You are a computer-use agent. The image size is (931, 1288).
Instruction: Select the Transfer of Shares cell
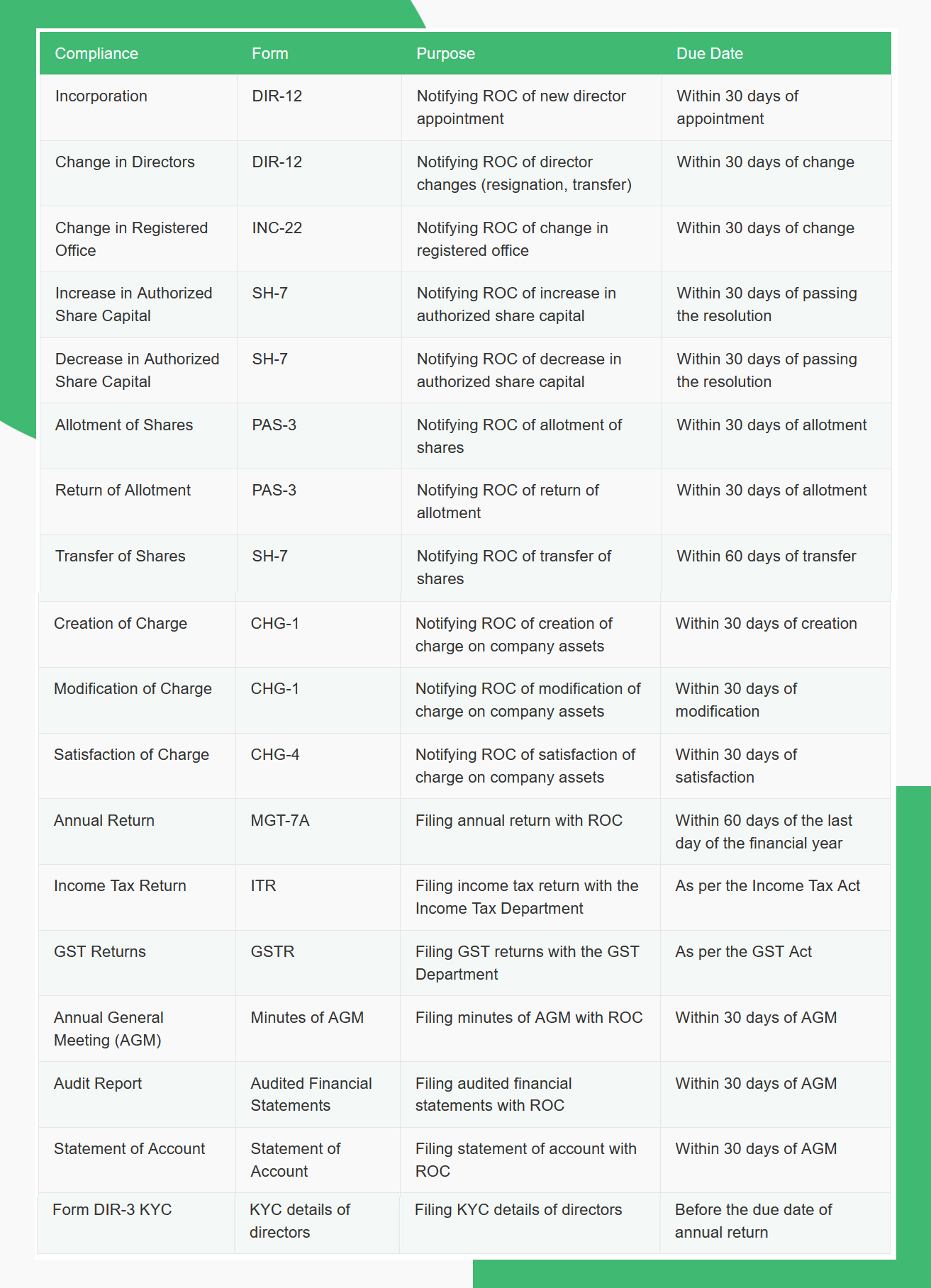click(121, 556)
